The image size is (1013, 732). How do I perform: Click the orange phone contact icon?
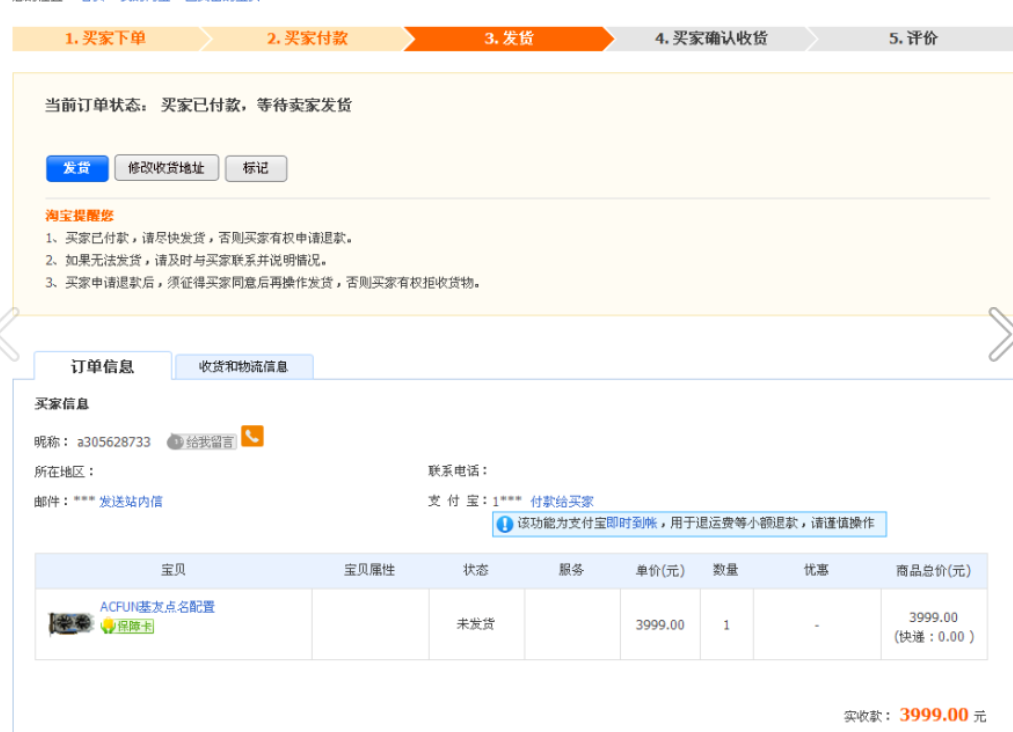pos(252,436)
